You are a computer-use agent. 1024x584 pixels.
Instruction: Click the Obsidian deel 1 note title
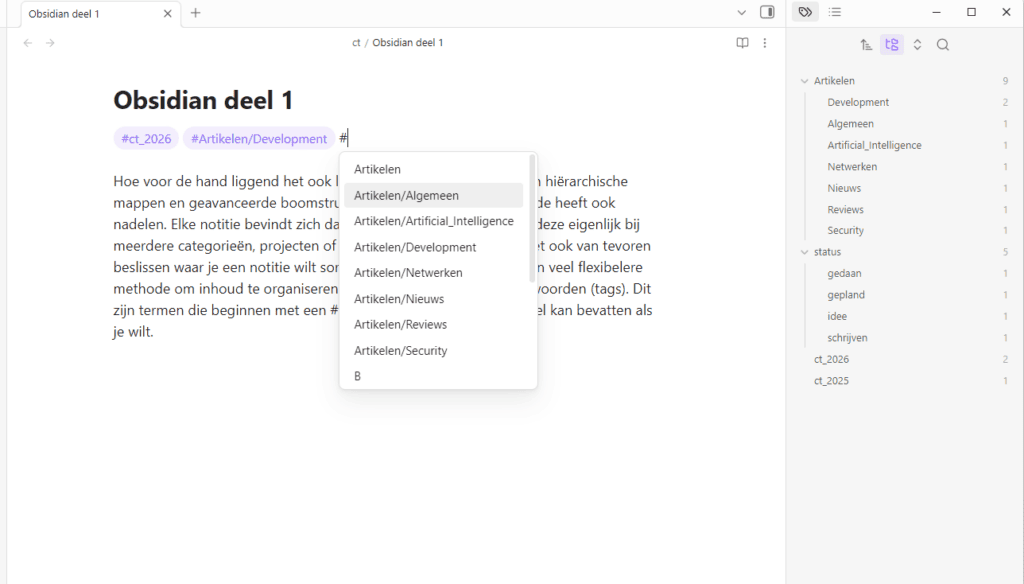click(203, 100)
